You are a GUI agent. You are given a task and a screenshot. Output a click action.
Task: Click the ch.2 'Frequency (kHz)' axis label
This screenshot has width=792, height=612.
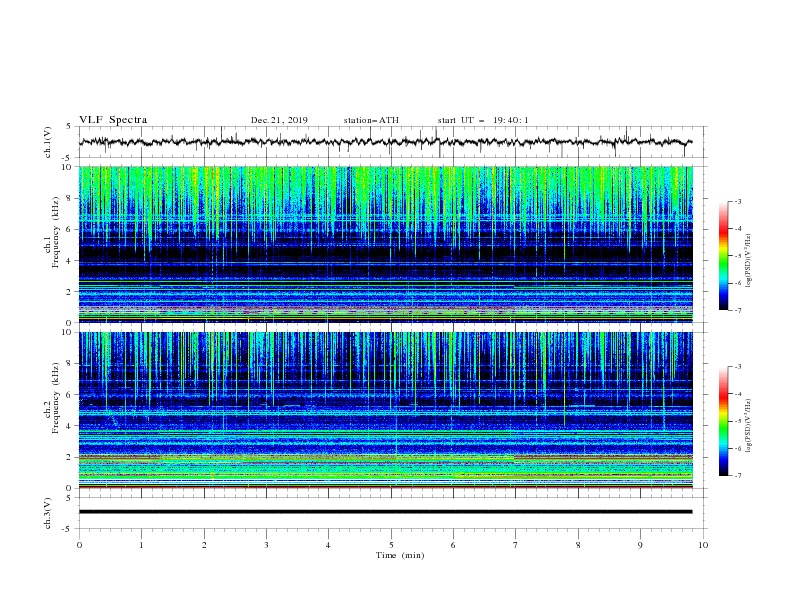(x=55, y=397)
